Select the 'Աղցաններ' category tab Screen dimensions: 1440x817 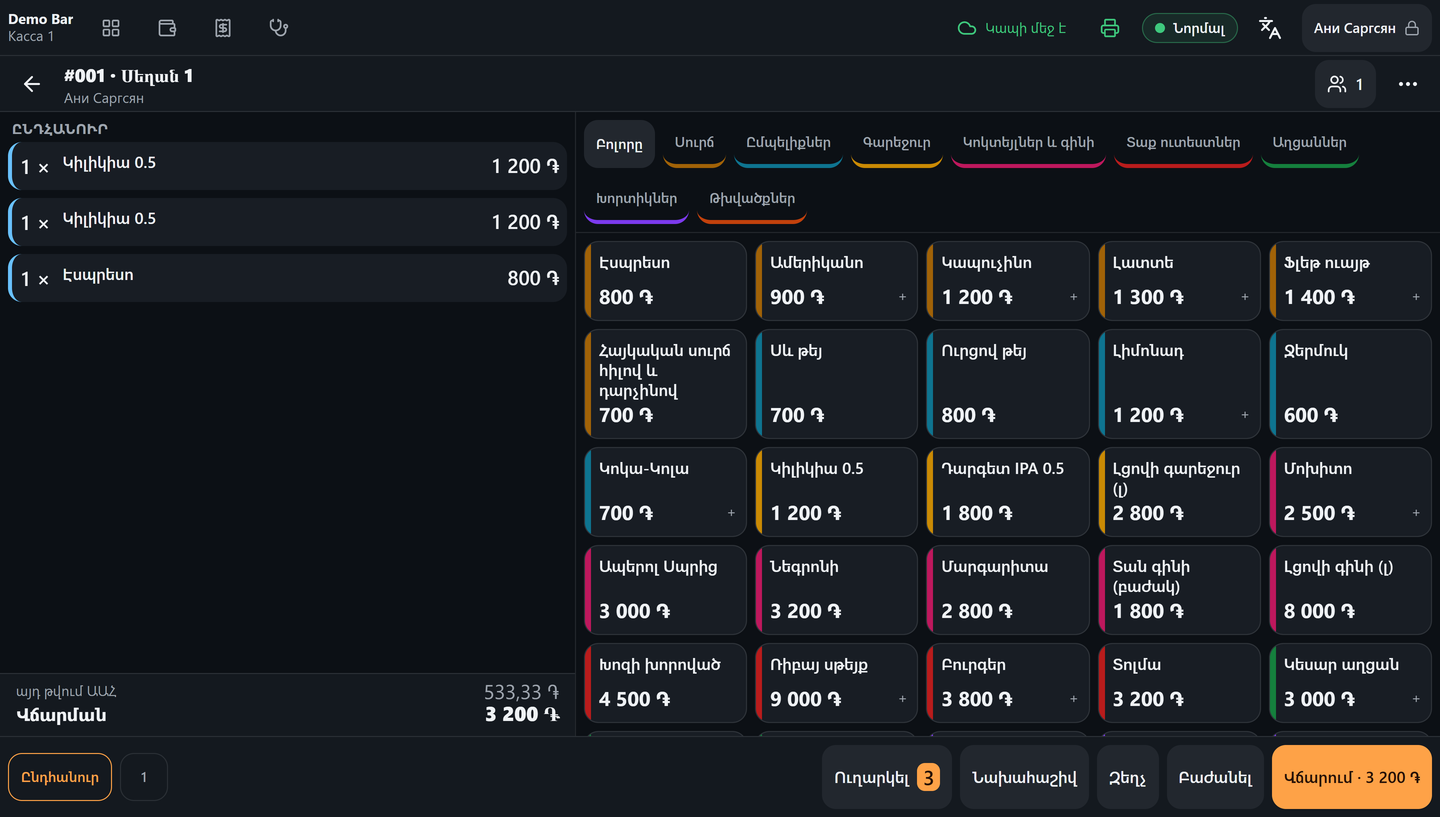click(x=1310, y=143)
